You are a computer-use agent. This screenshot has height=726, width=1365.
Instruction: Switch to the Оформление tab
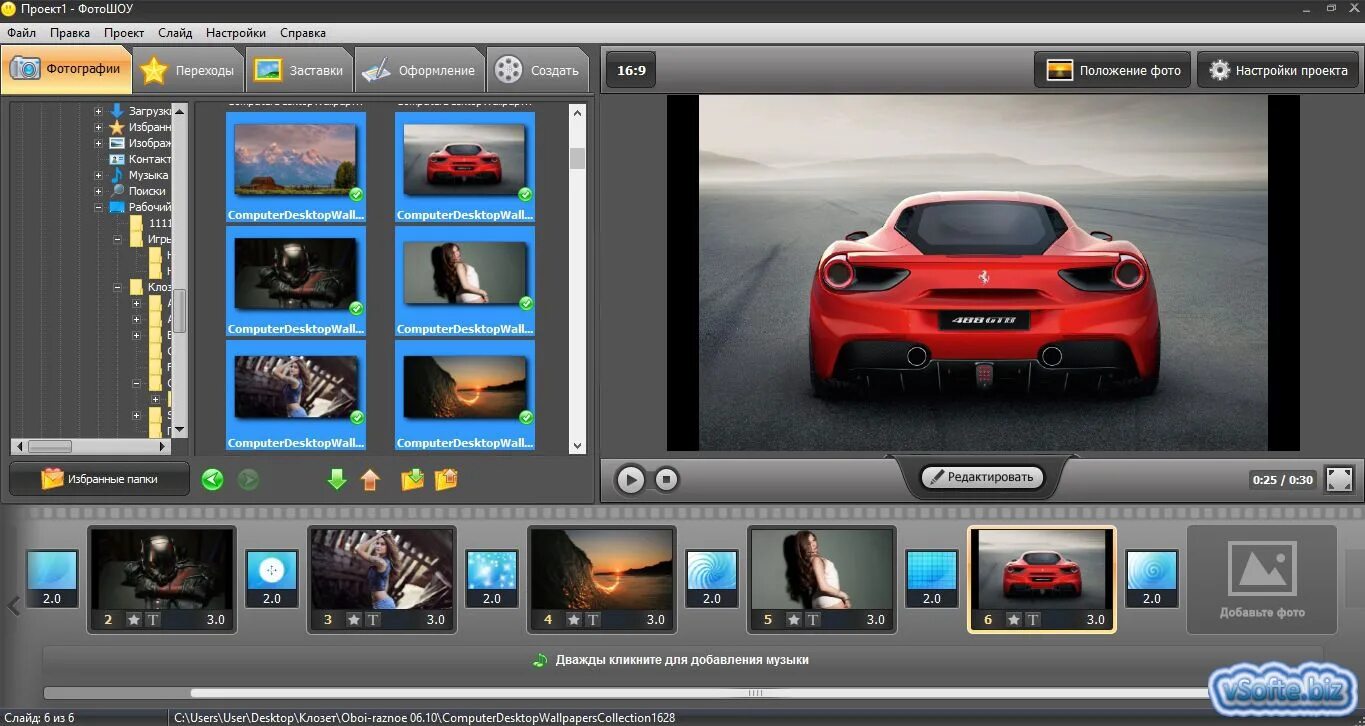[x=419, y=70]
